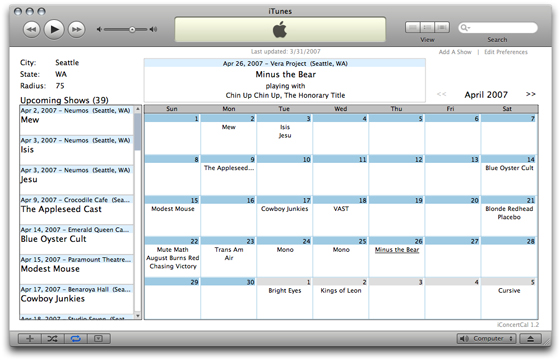
Task: Click Air on April 23
Action: pyautogui.click(x=229, y=258)
